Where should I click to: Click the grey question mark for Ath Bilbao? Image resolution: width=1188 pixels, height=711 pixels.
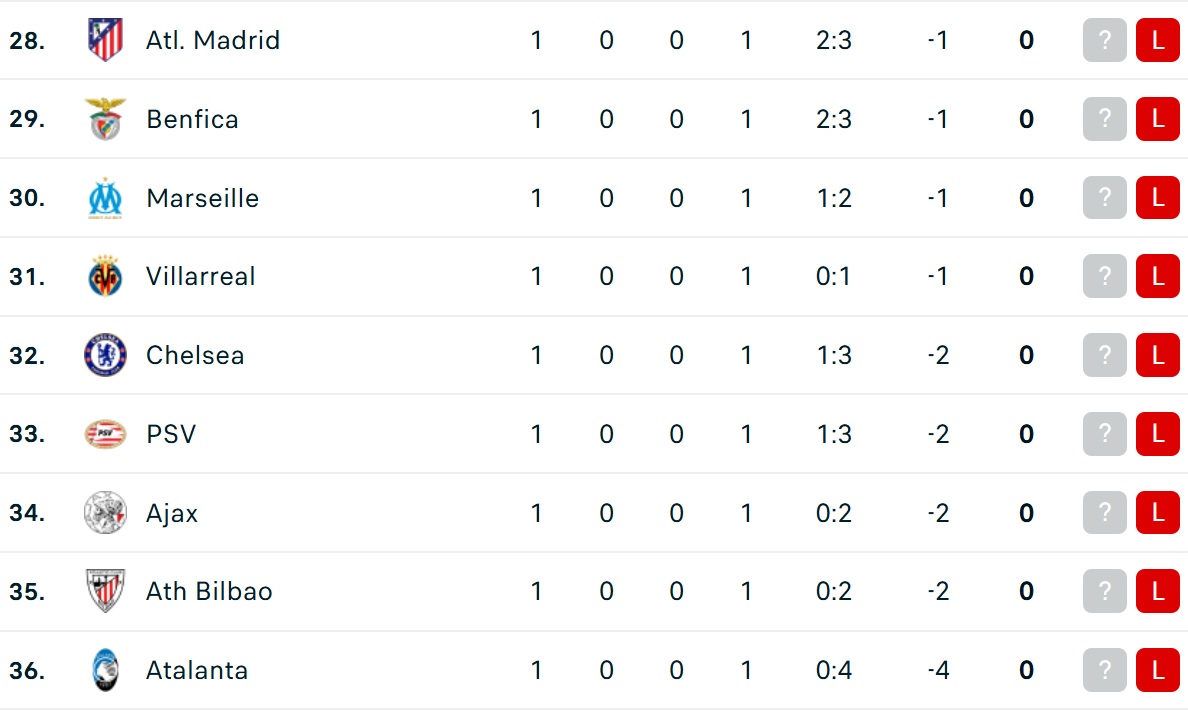(1105, 591)
